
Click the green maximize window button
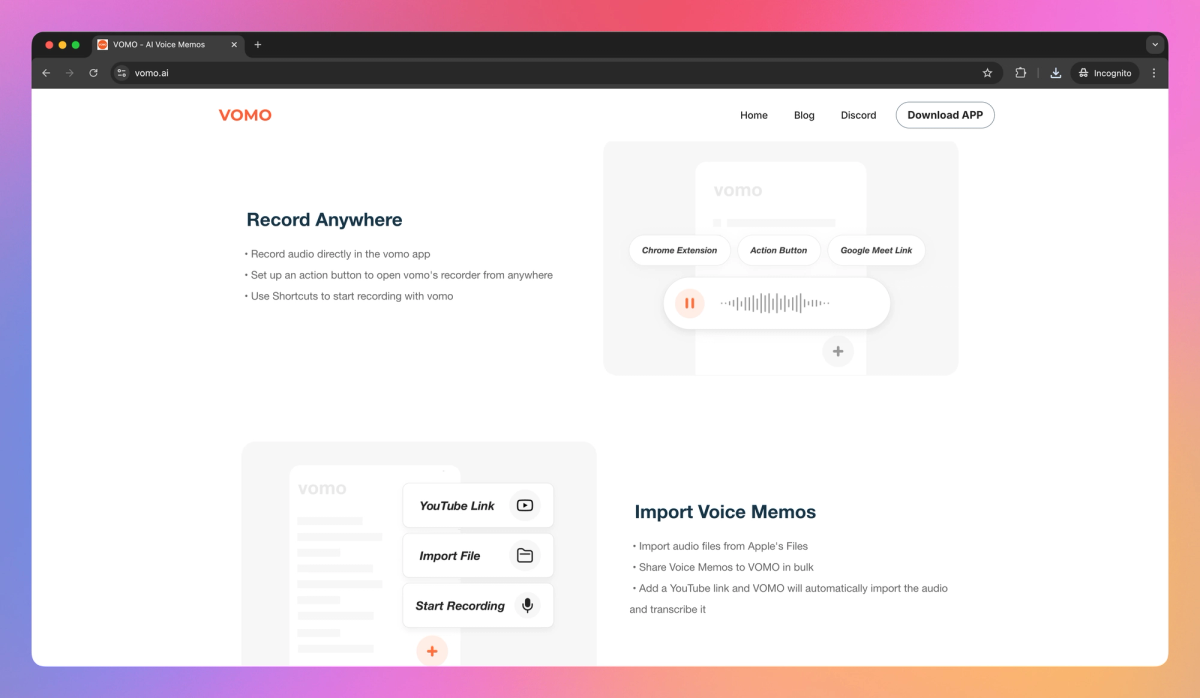click(75, 45)
